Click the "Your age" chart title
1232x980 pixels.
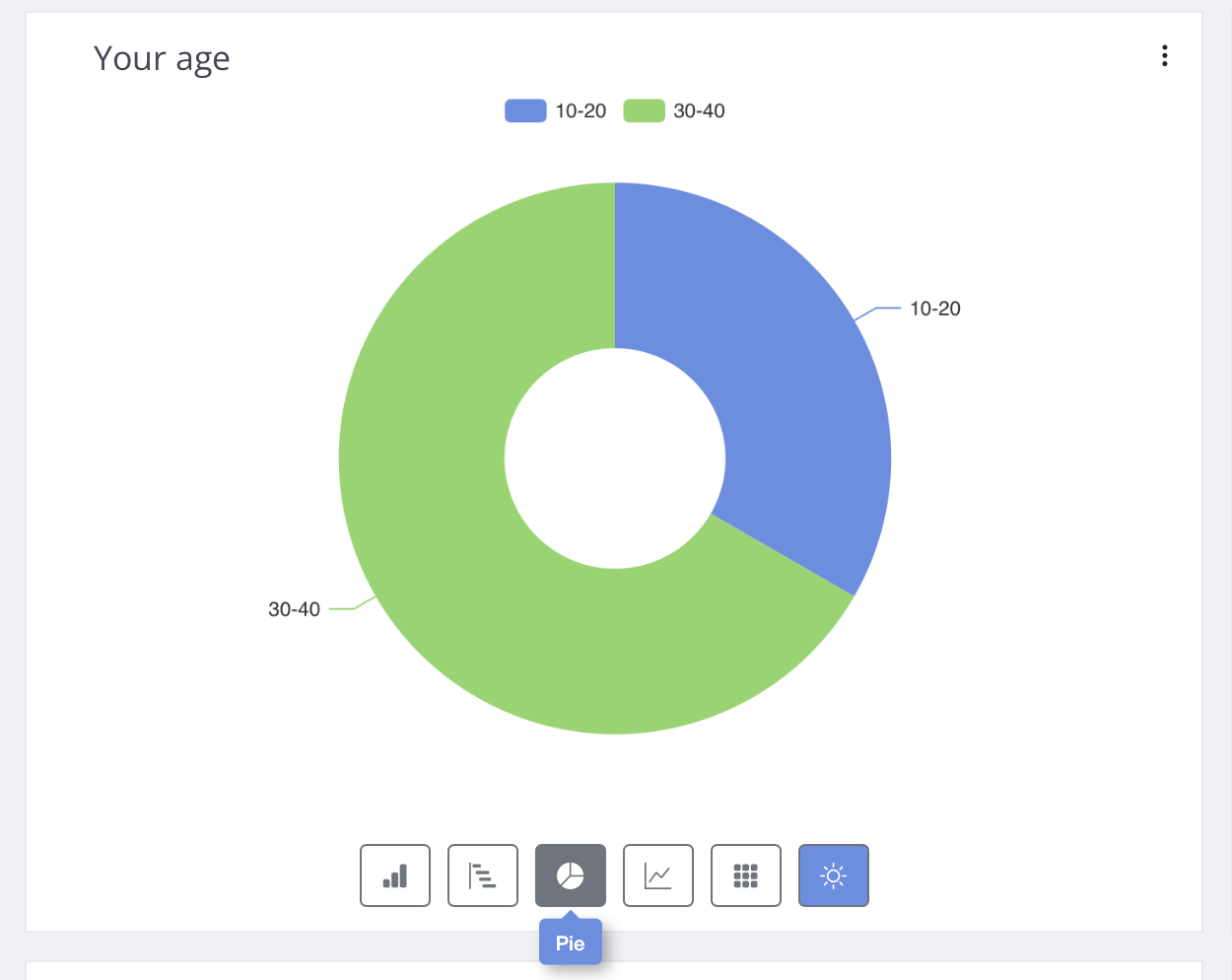tap(162, 59)
